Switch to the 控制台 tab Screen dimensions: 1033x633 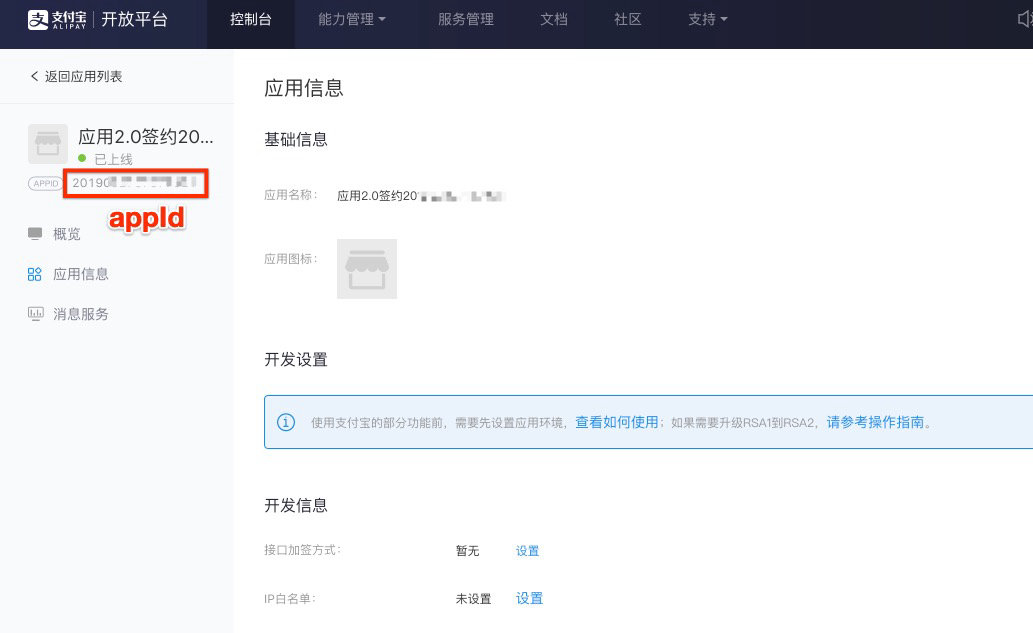tap(250, 19)
